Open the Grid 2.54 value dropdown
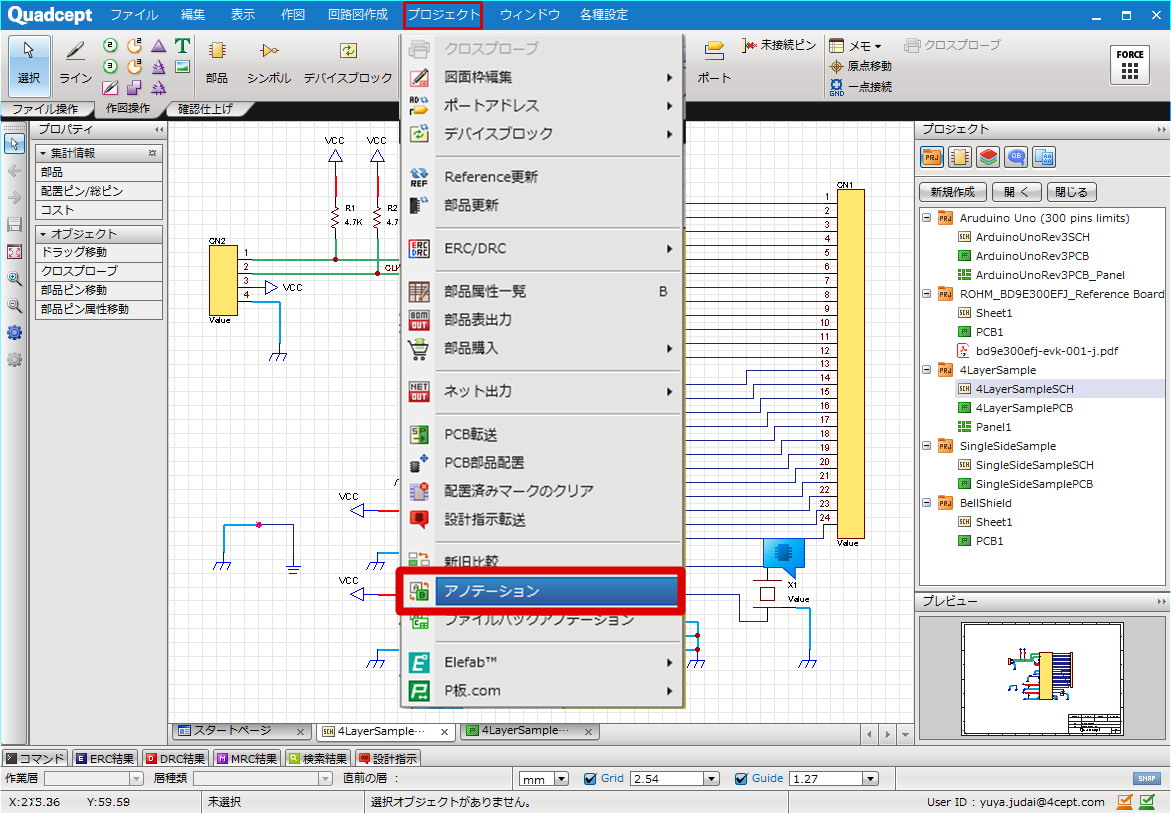The width and height of the screenshot is (1171, 814). point(712,779)
